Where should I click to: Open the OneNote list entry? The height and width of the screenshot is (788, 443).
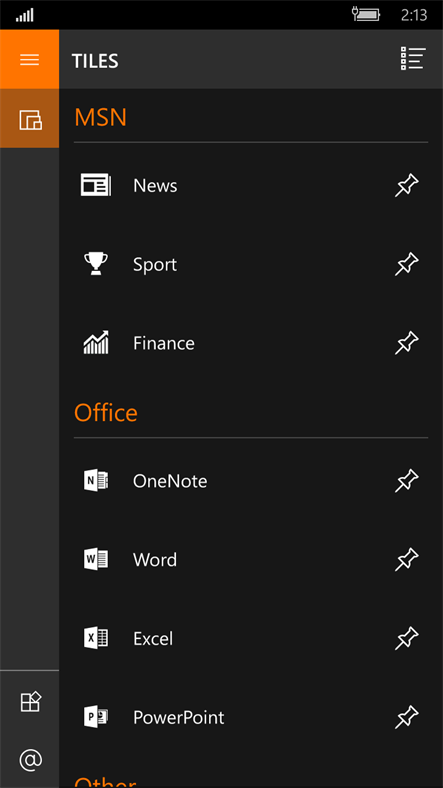pyautogui.click(x=251, y=481)
